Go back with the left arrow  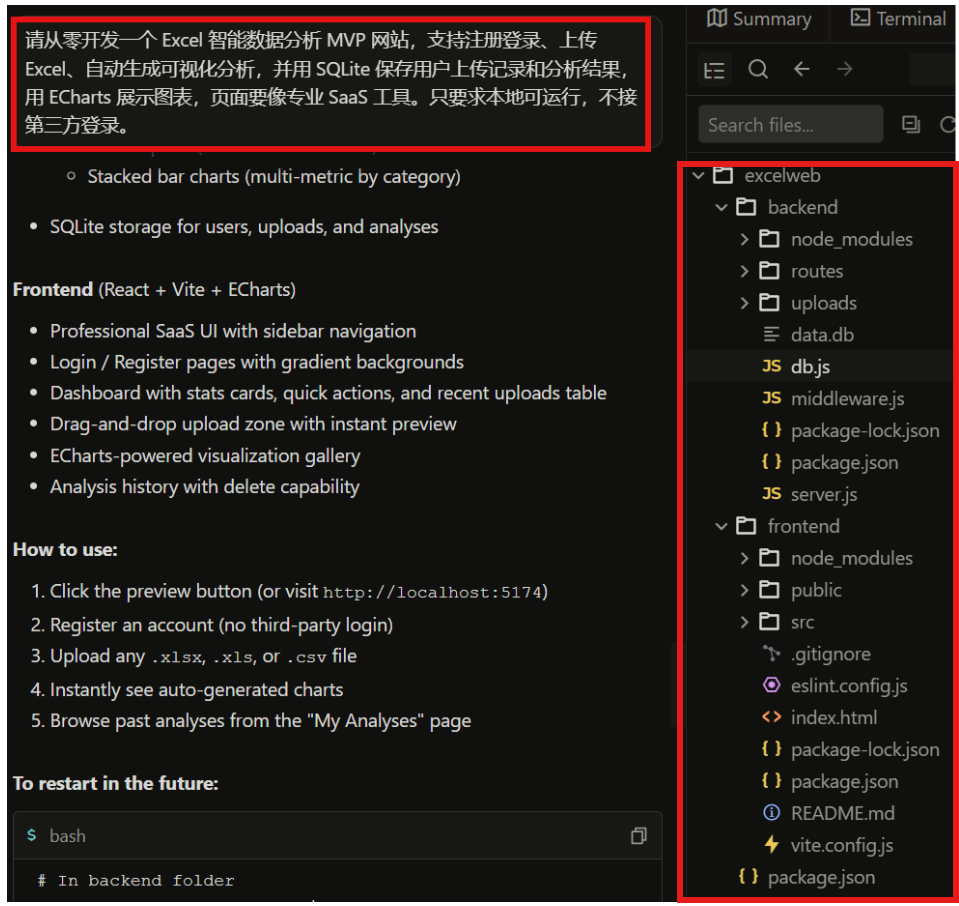[x=801, y=69]
